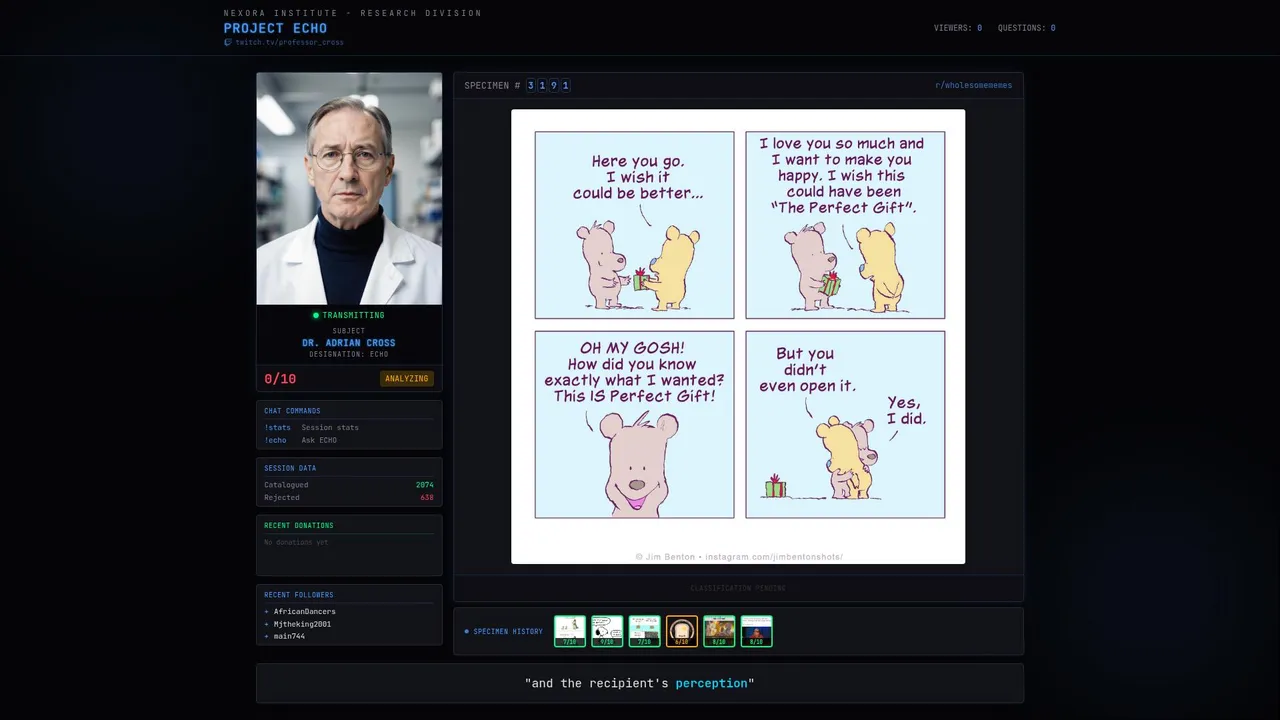
Task: Open the orange-bordered 6/10 history thumbnail
Action: (682, 631)
